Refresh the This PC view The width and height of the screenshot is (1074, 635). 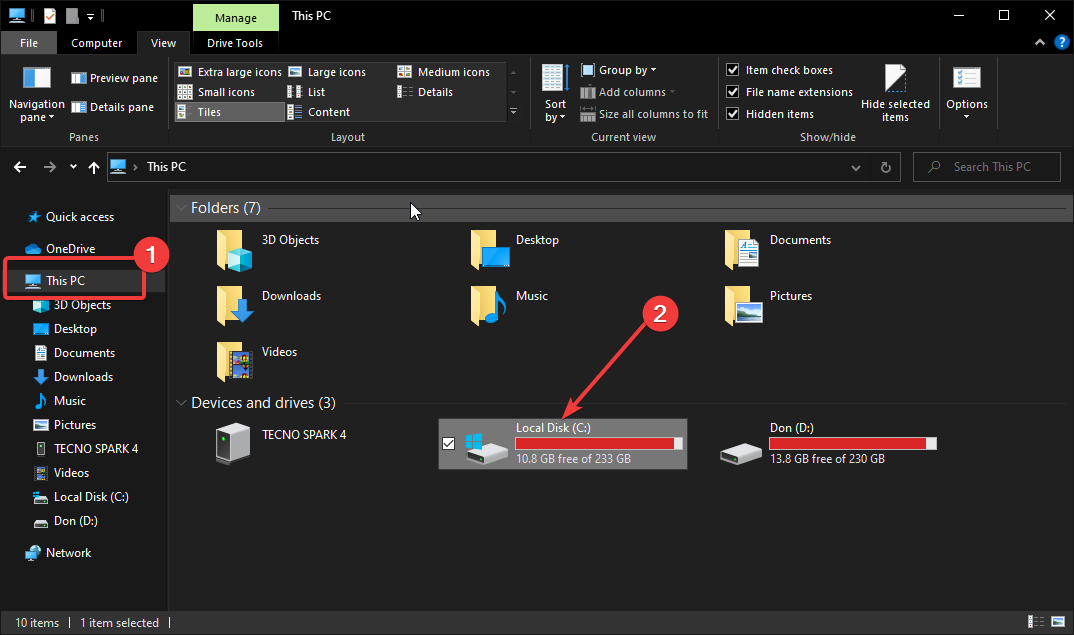tap(886, 167)
